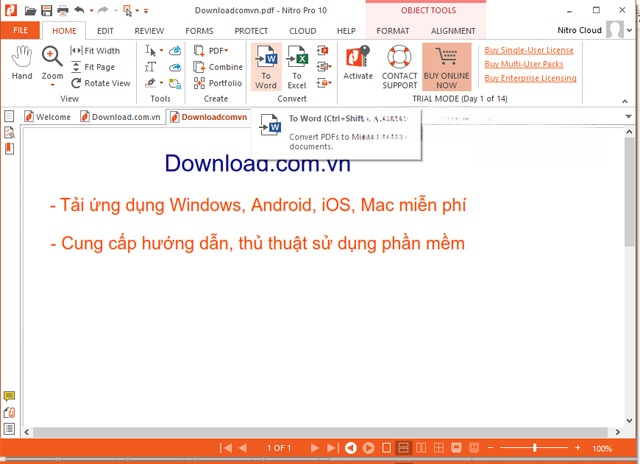This screenshot has height=464, width=640.
Task: Click the To Excel convert button
Action: 297,67
